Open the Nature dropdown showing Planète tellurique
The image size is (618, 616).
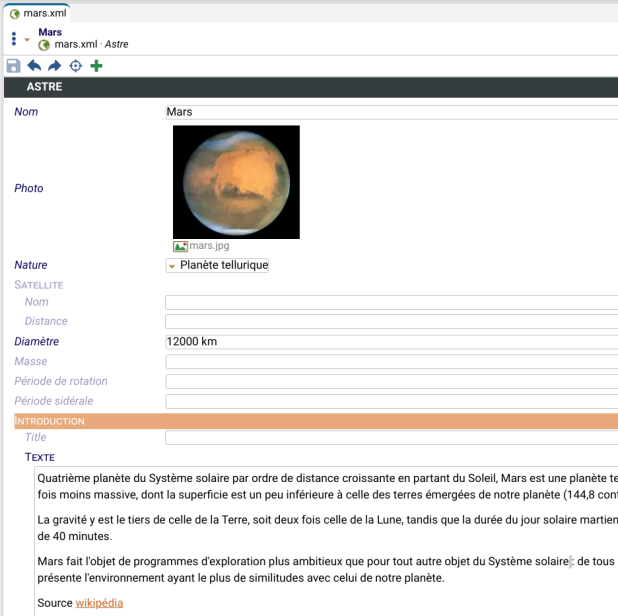click(217, 265)
